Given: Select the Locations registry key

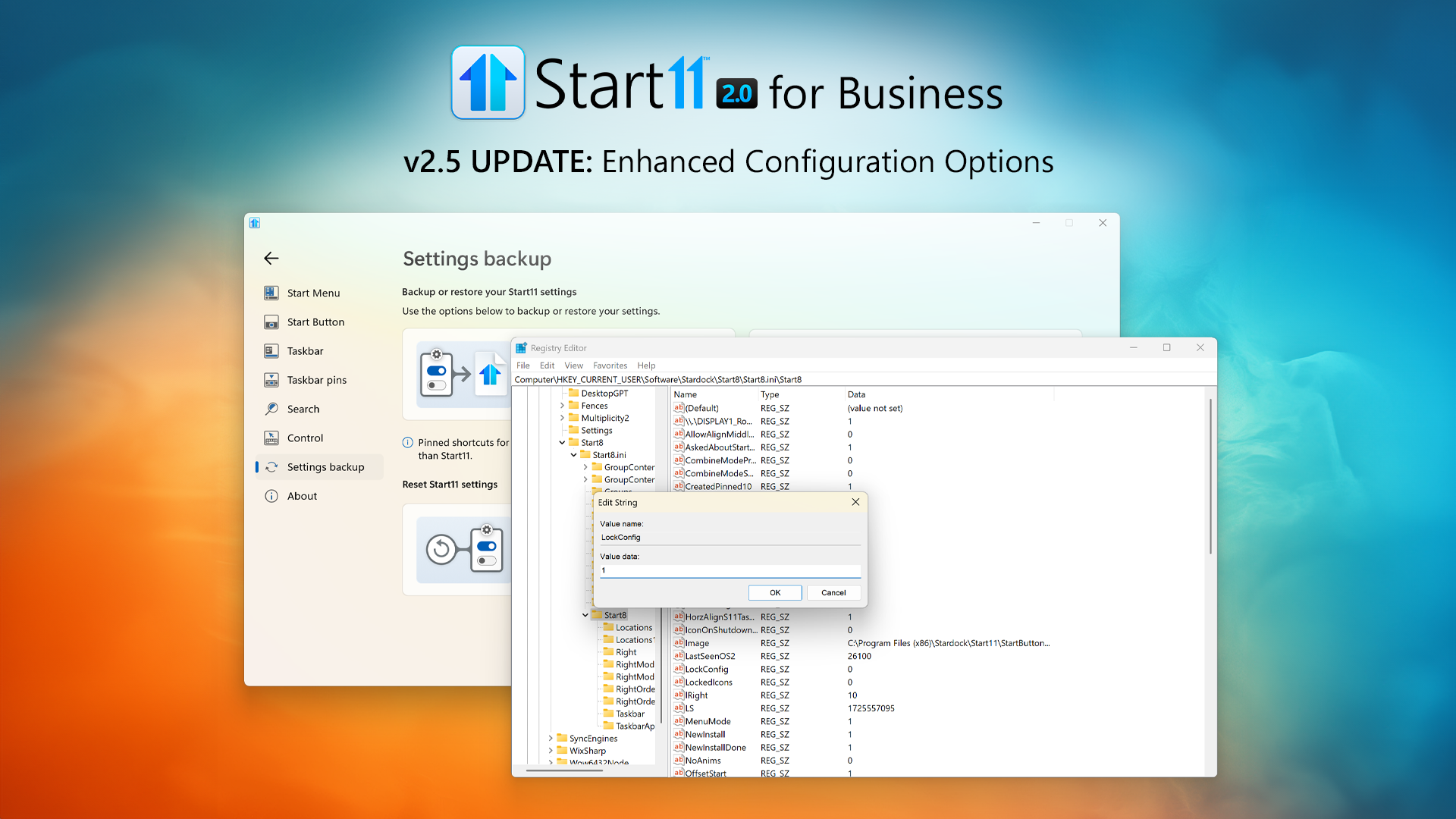Looking at the screenshot, I should coord(633,628).
